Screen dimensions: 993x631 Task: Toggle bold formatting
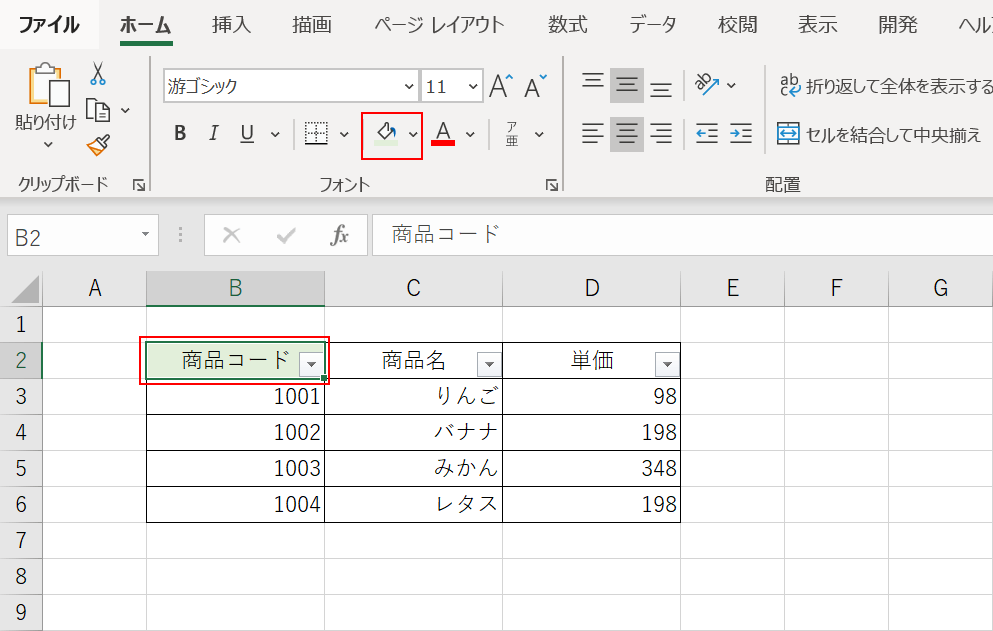coord(179,132)
